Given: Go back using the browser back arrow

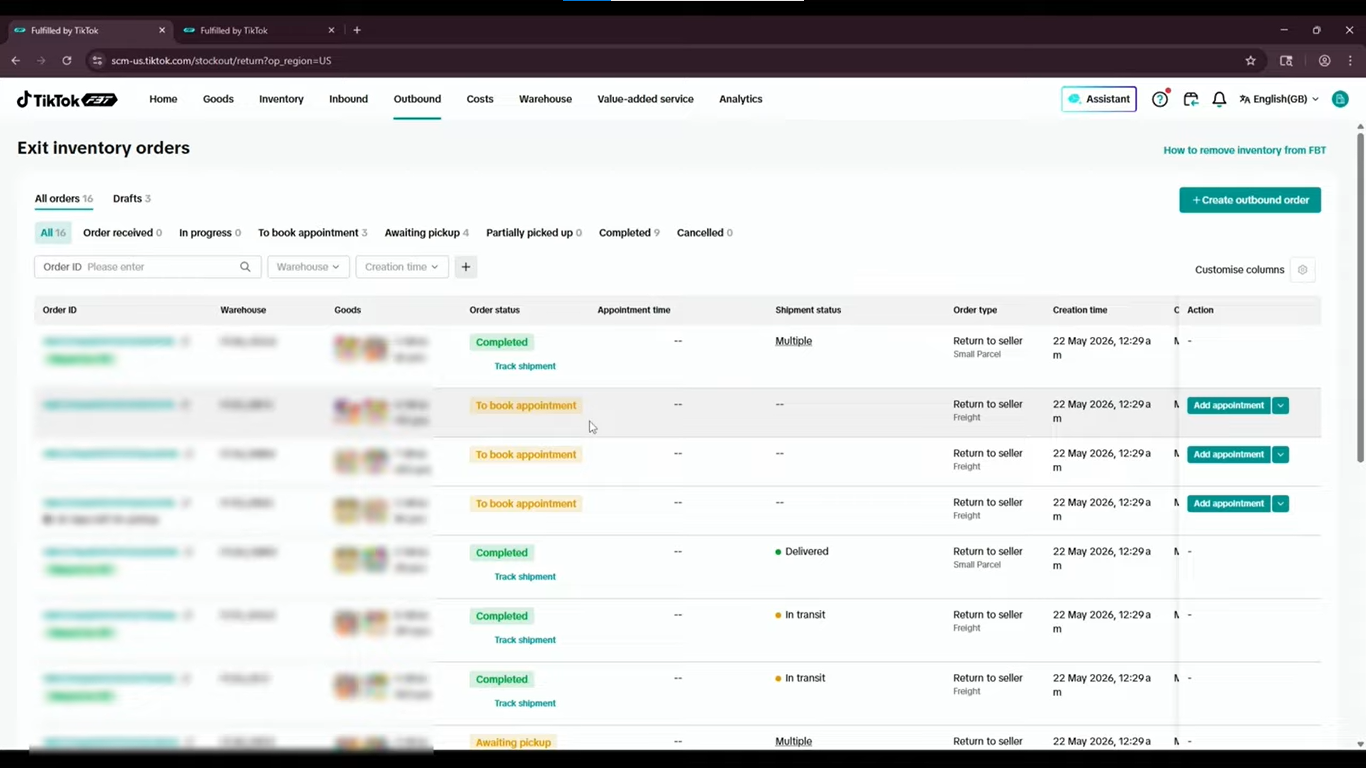Looking at the screenshot, I should click(16, 61).
